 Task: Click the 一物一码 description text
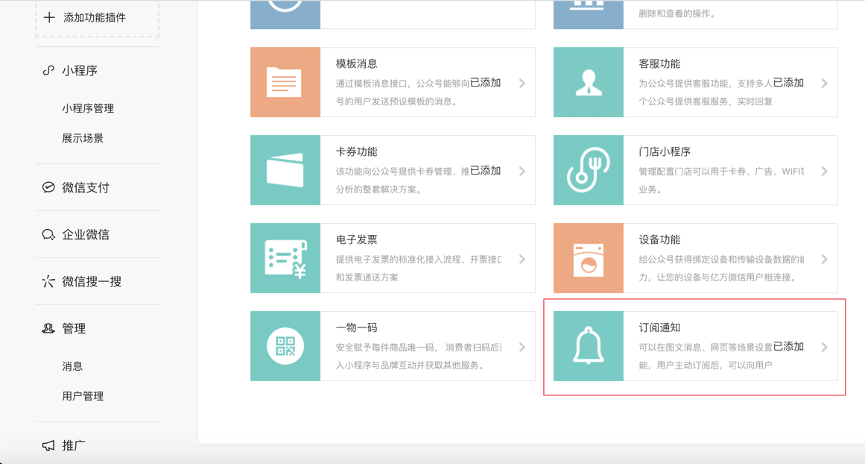coord(419,356)
